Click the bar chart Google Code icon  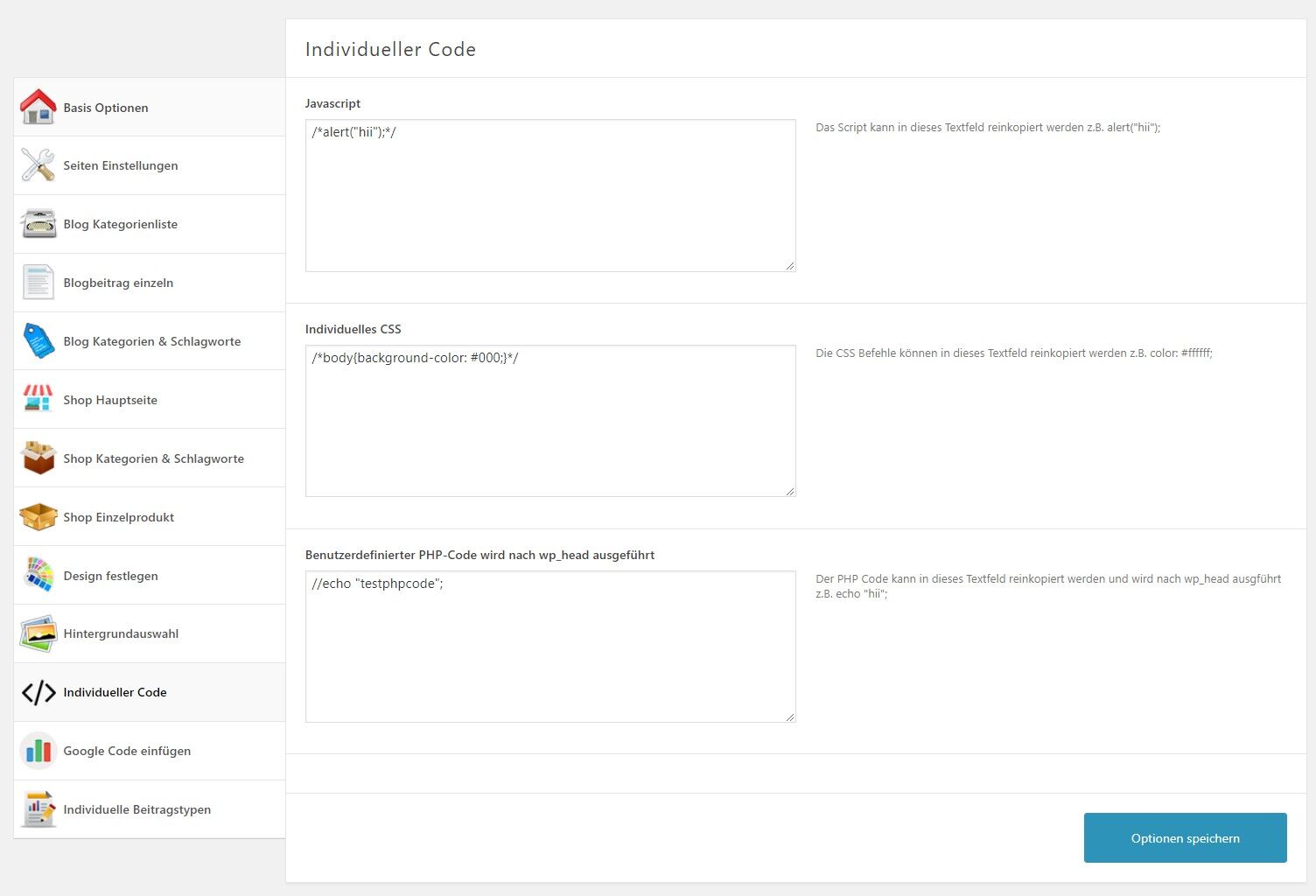38,751
